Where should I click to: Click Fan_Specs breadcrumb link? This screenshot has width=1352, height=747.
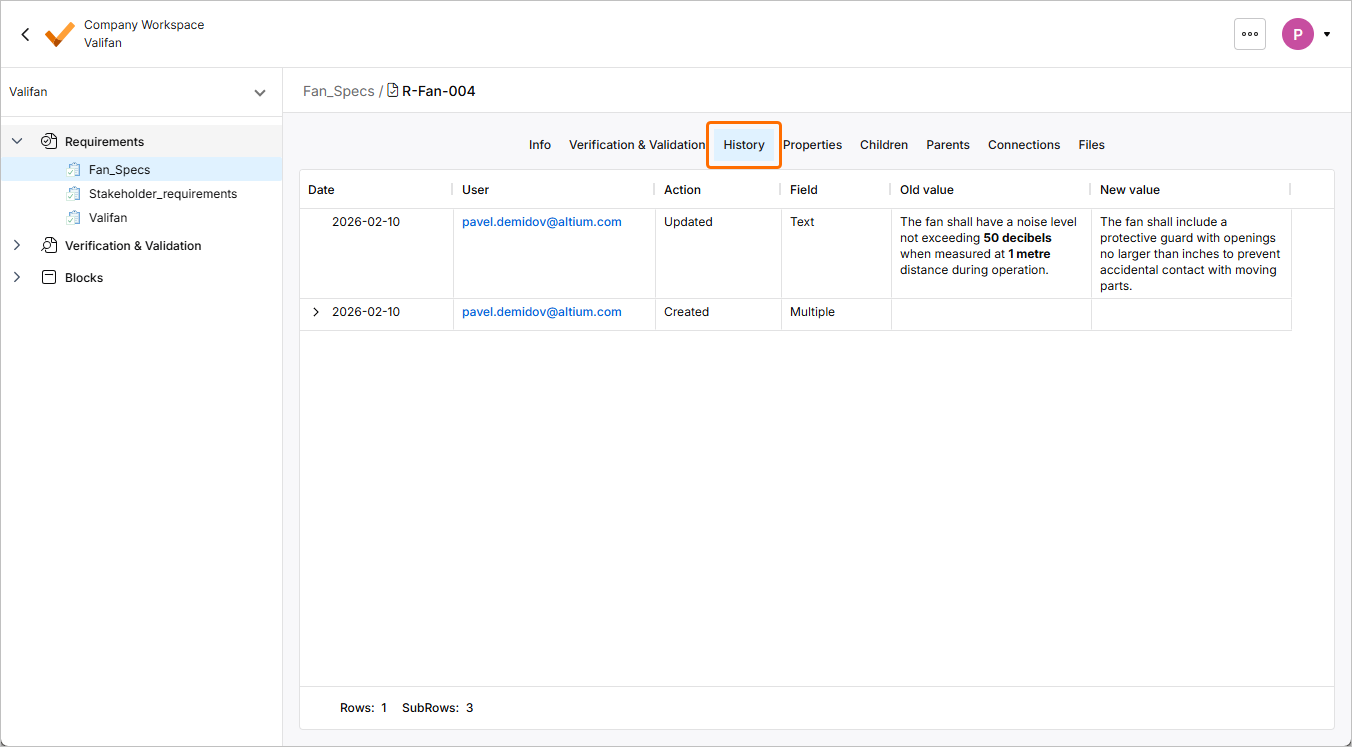[x=339, y=91]
